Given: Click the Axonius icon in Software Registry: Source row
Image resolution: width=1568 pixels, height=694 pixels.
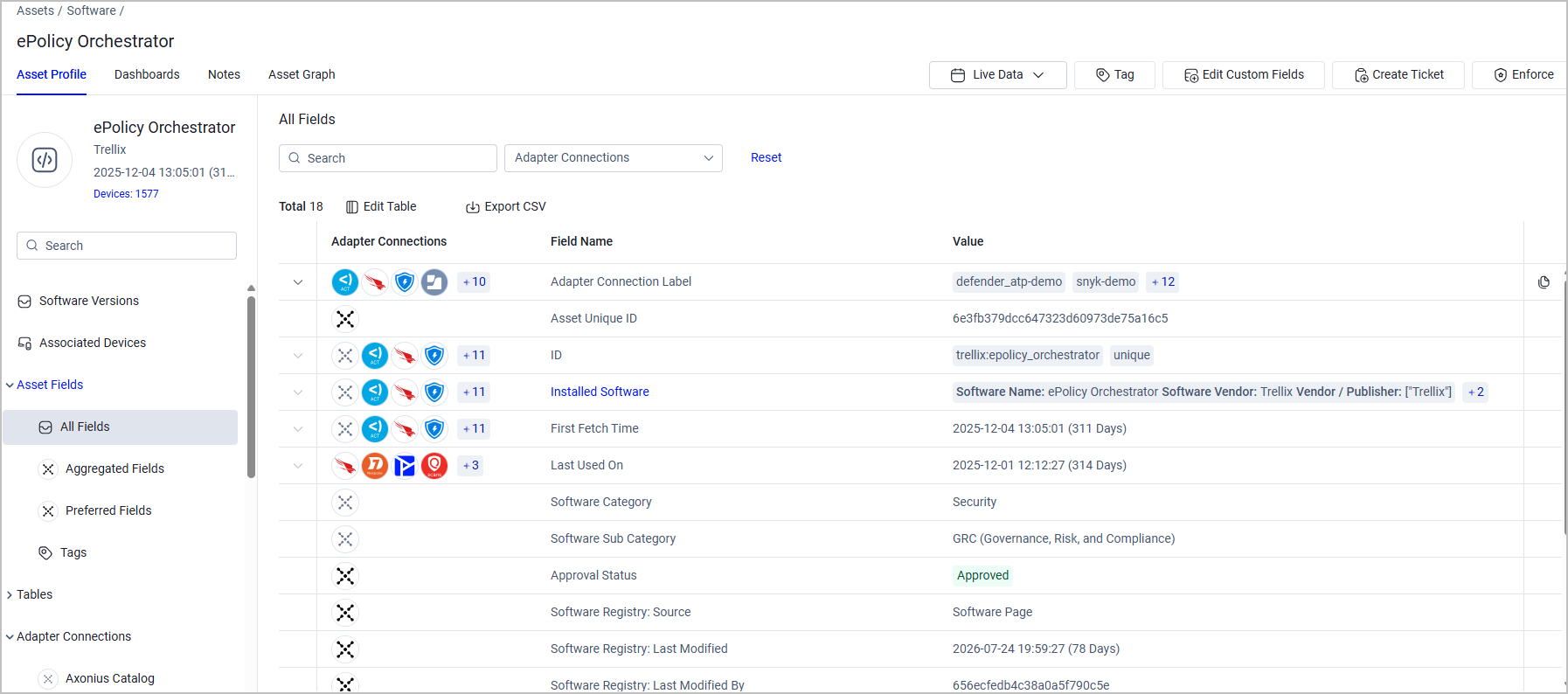Looking at the screenshot, I should tap(345, 613).
